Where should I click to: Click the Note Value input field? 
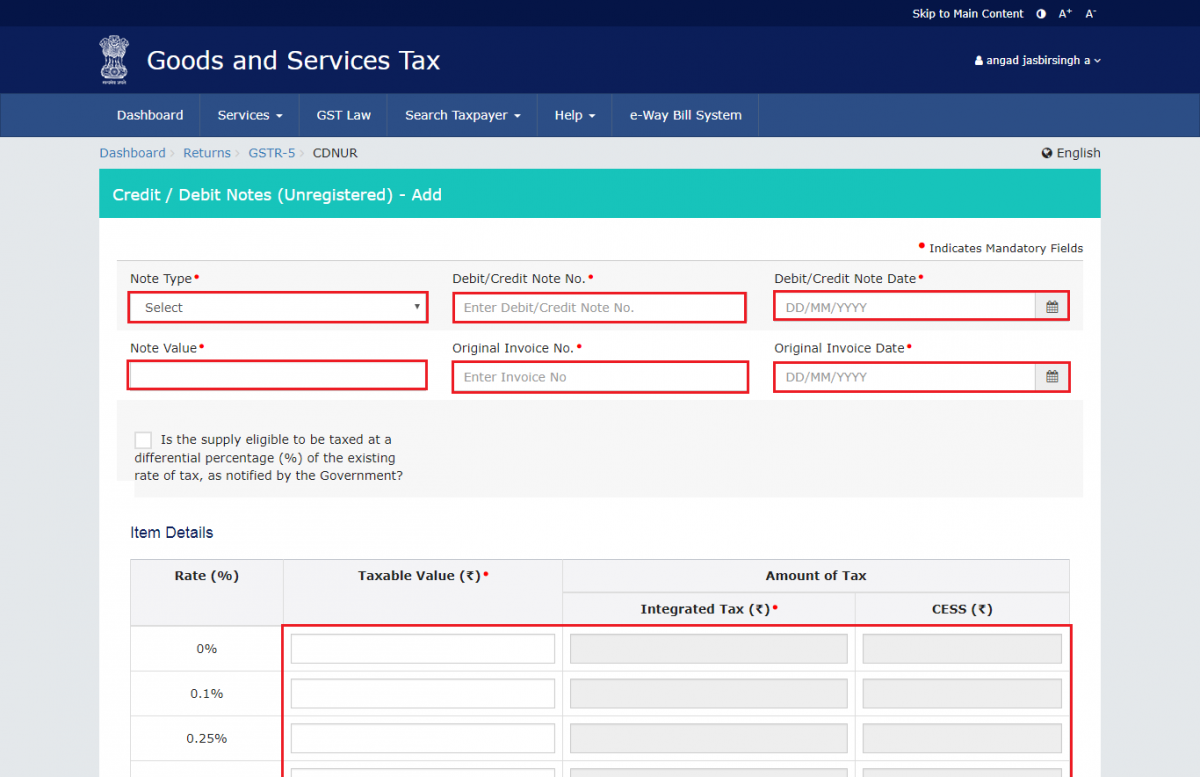tap(277, 375)
